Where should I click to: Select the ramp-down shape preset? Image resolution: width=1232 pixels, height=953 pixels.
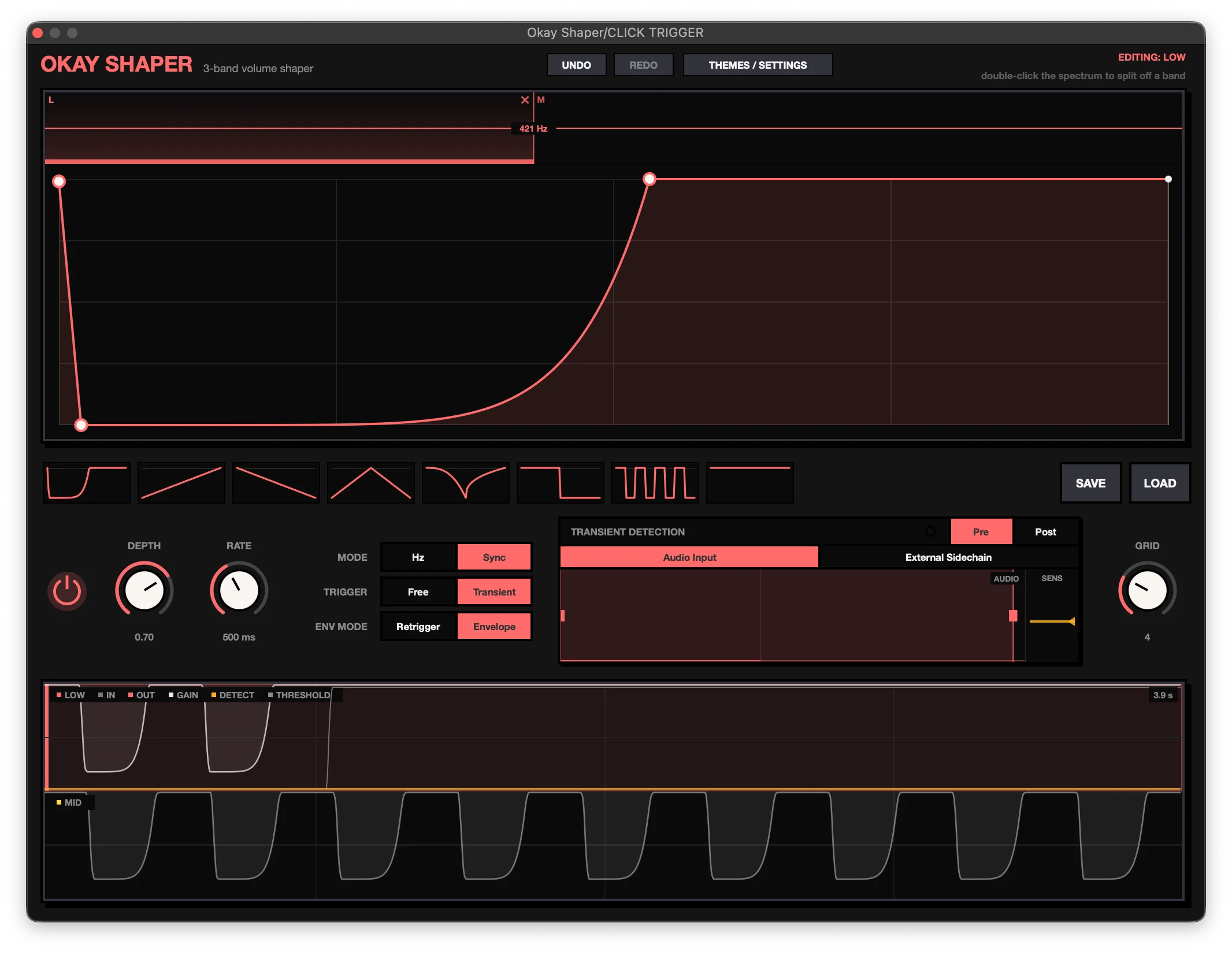click(x=276, y=483)
